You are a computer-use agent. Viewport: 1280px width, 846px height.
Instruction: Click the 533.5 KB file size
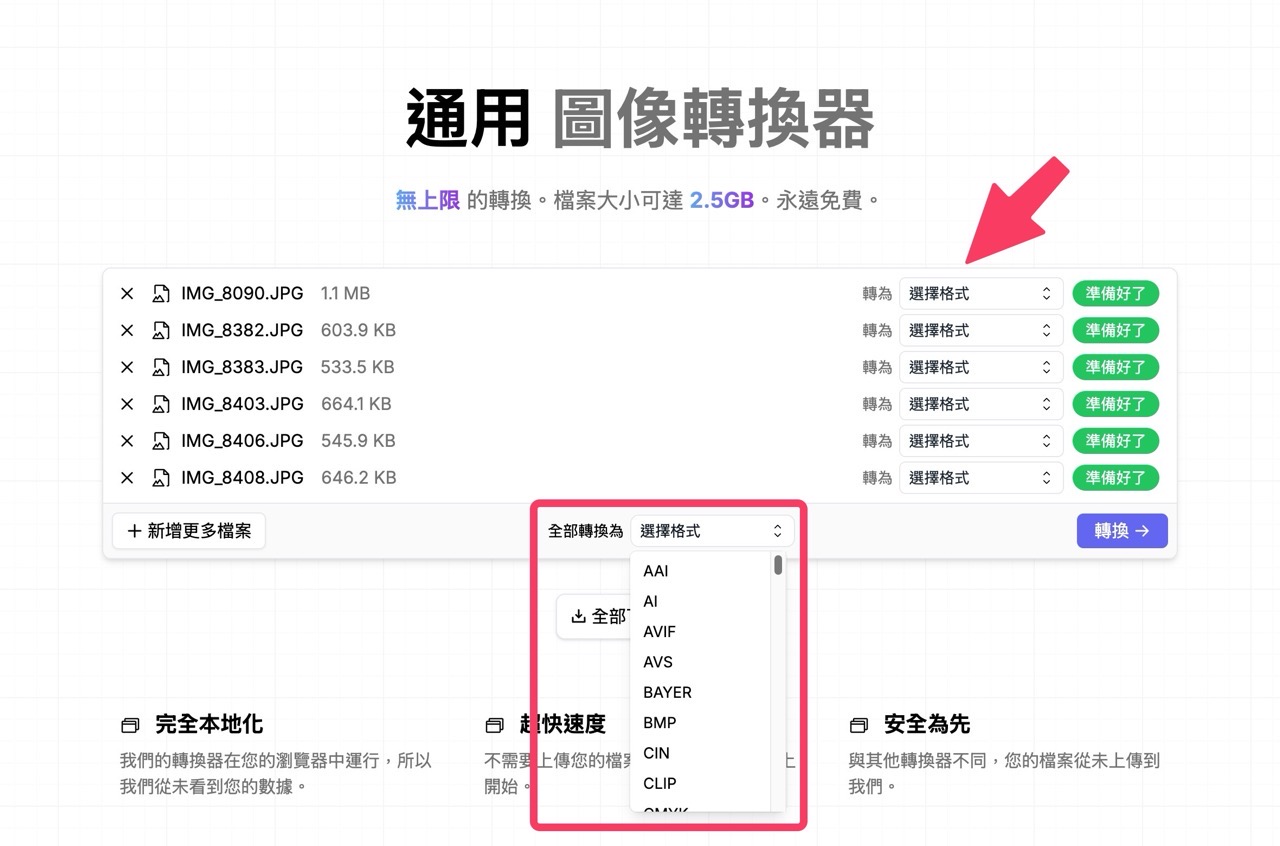358,367
